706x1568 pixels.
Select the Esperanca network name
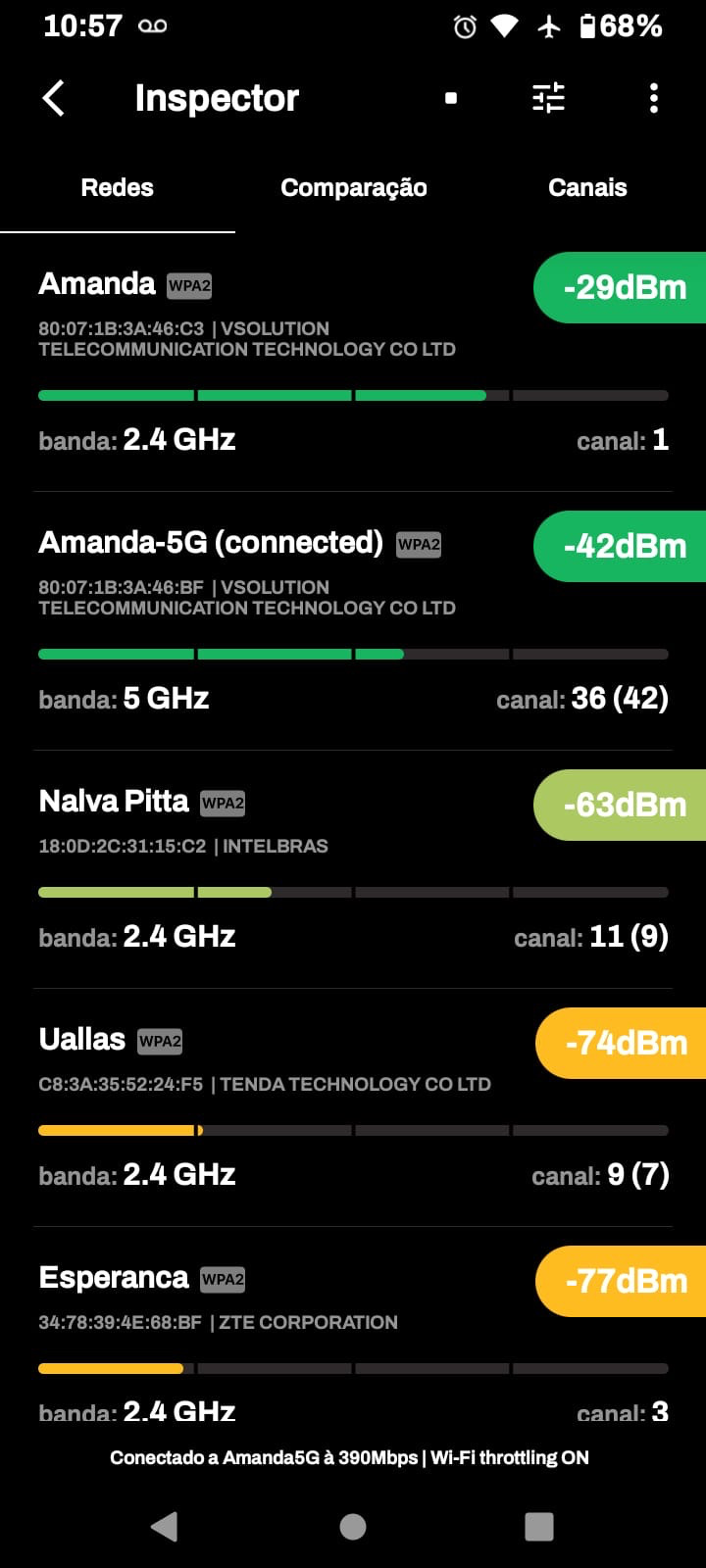click(114, 1278)
